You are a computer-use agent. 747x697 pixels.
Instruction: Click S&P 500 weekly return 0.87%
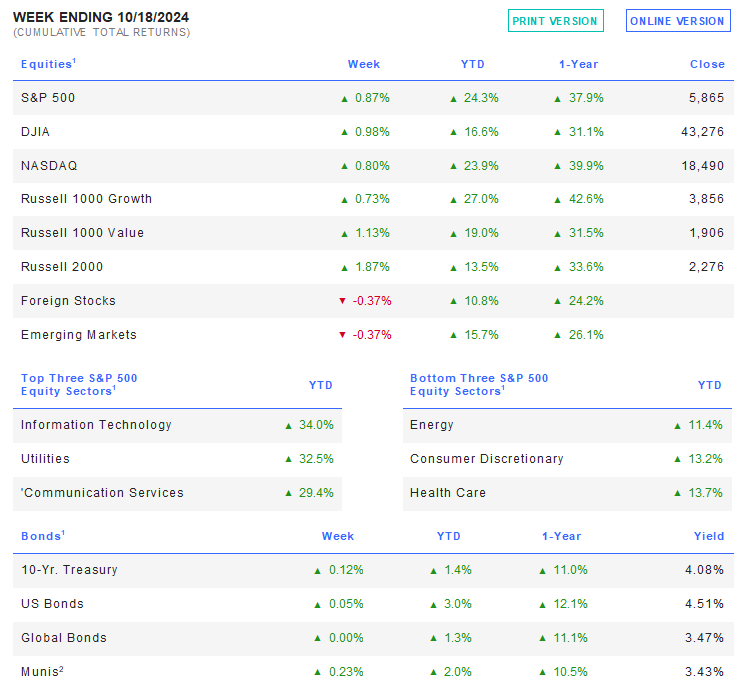(x=372, y=98)
